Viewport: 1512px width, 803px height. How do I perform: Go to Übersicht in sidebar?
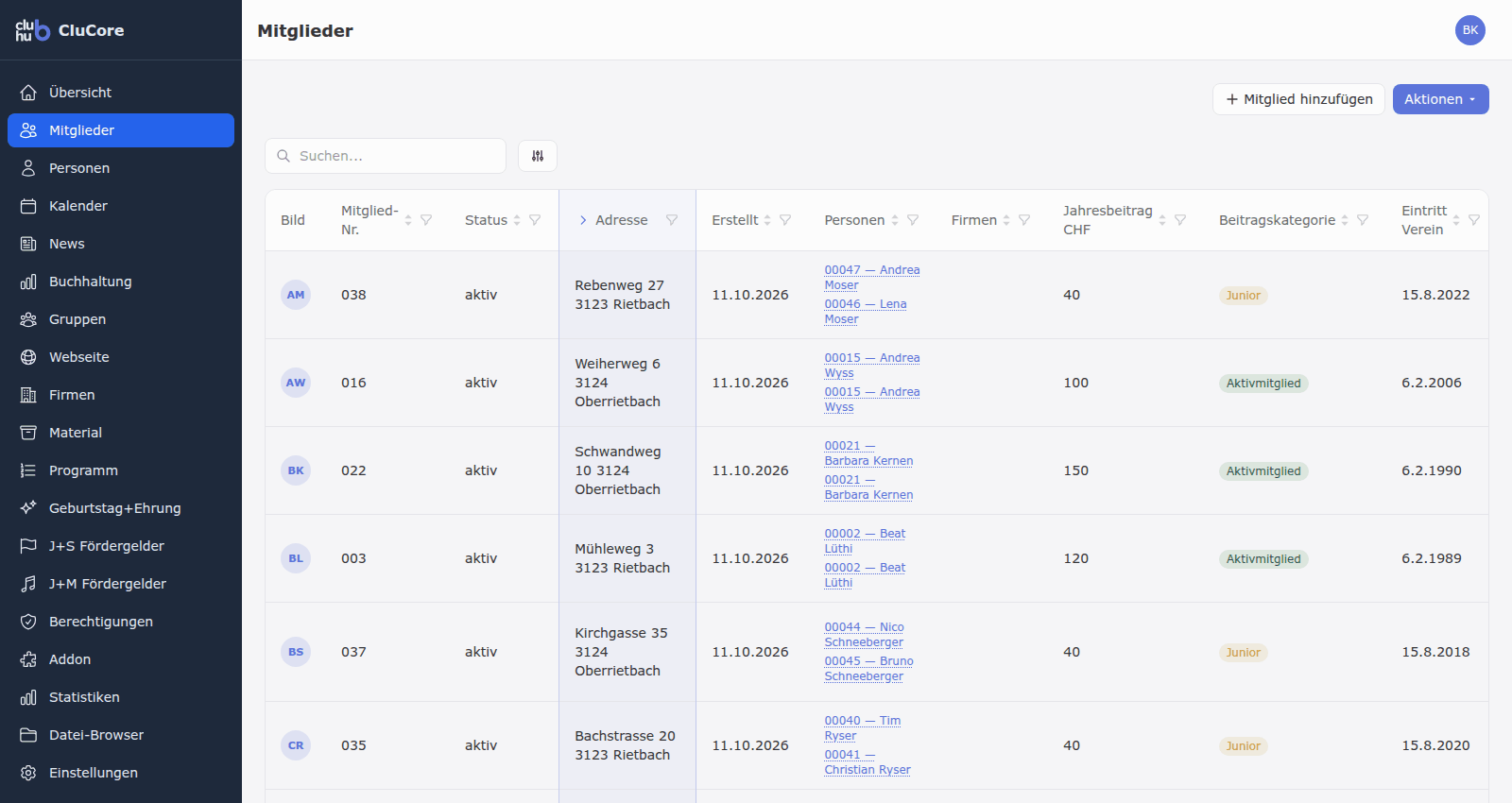[121, 93]
